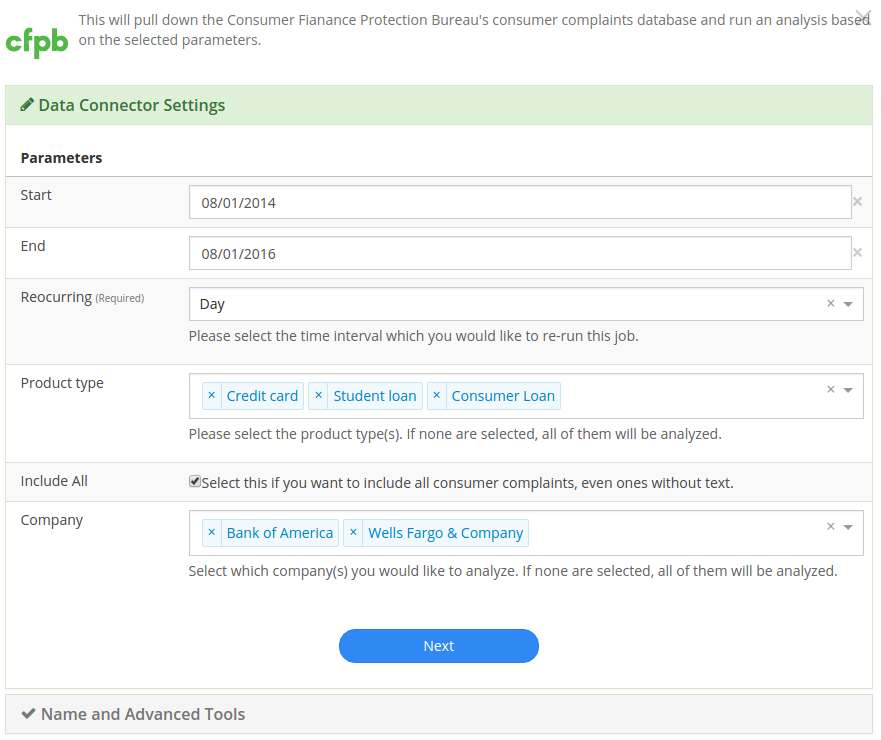Collapse the Data Connector Settings header
Screen dimensions: 881x740
(439, 105)
